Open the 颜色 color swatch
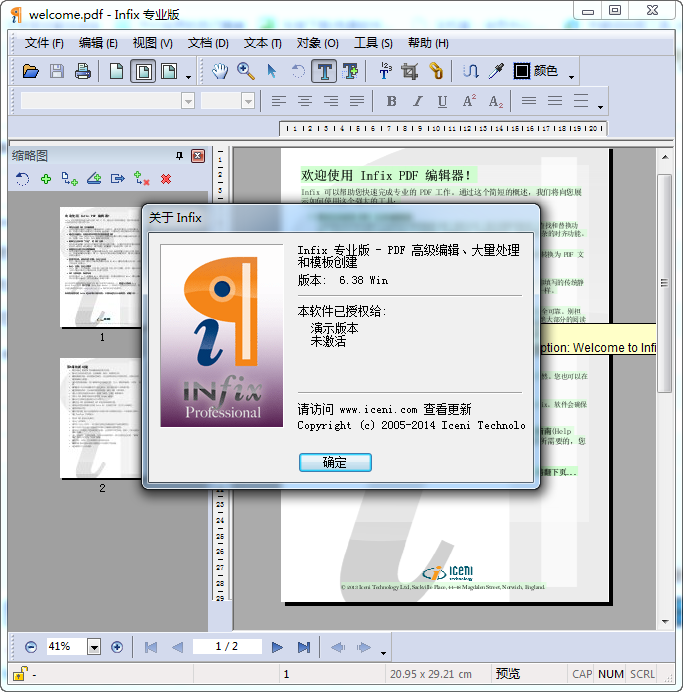683x692 pixels. 535,71
